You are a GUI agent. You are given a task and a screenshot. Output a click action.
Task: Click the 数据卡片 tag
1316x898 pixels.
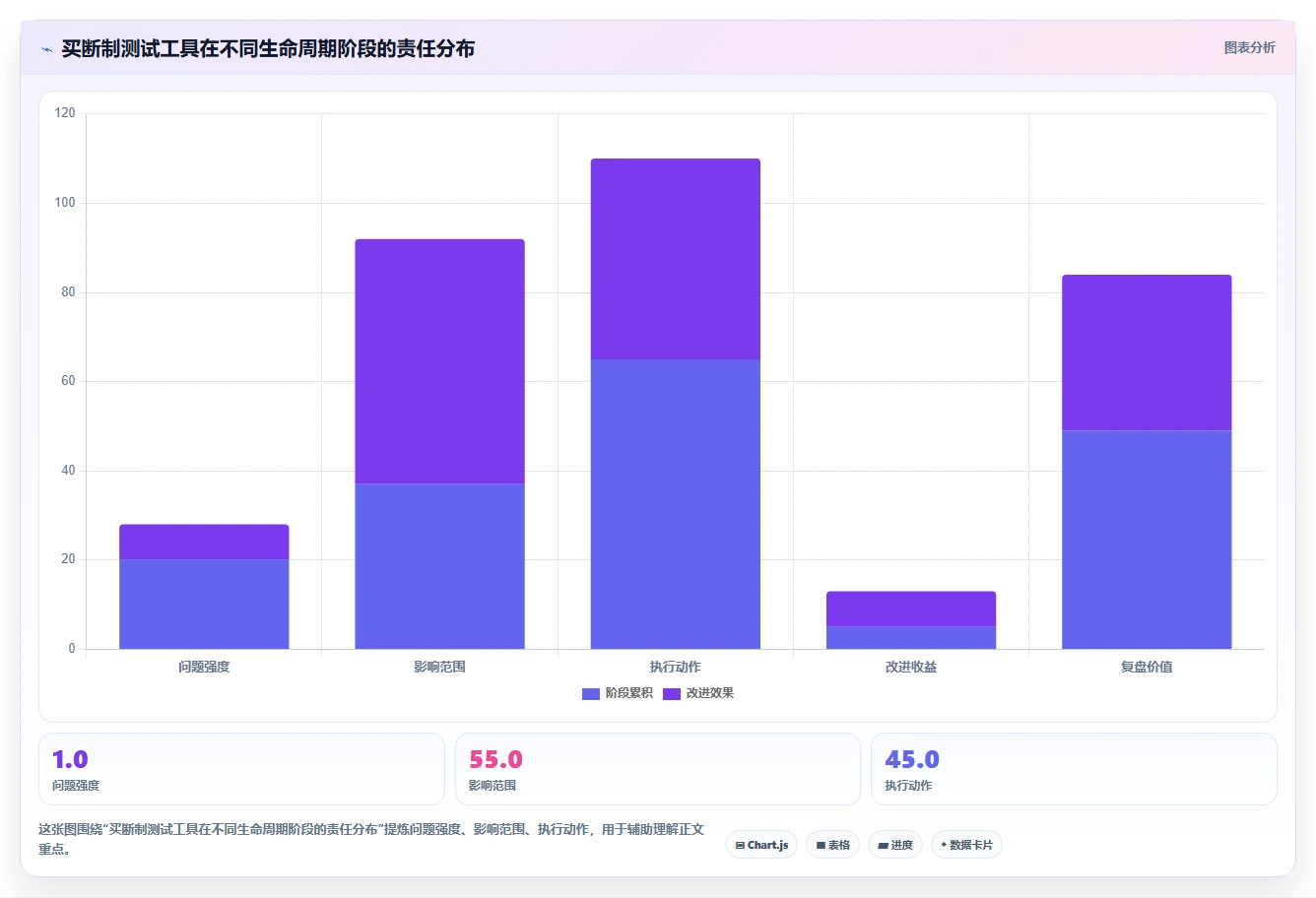966,845
